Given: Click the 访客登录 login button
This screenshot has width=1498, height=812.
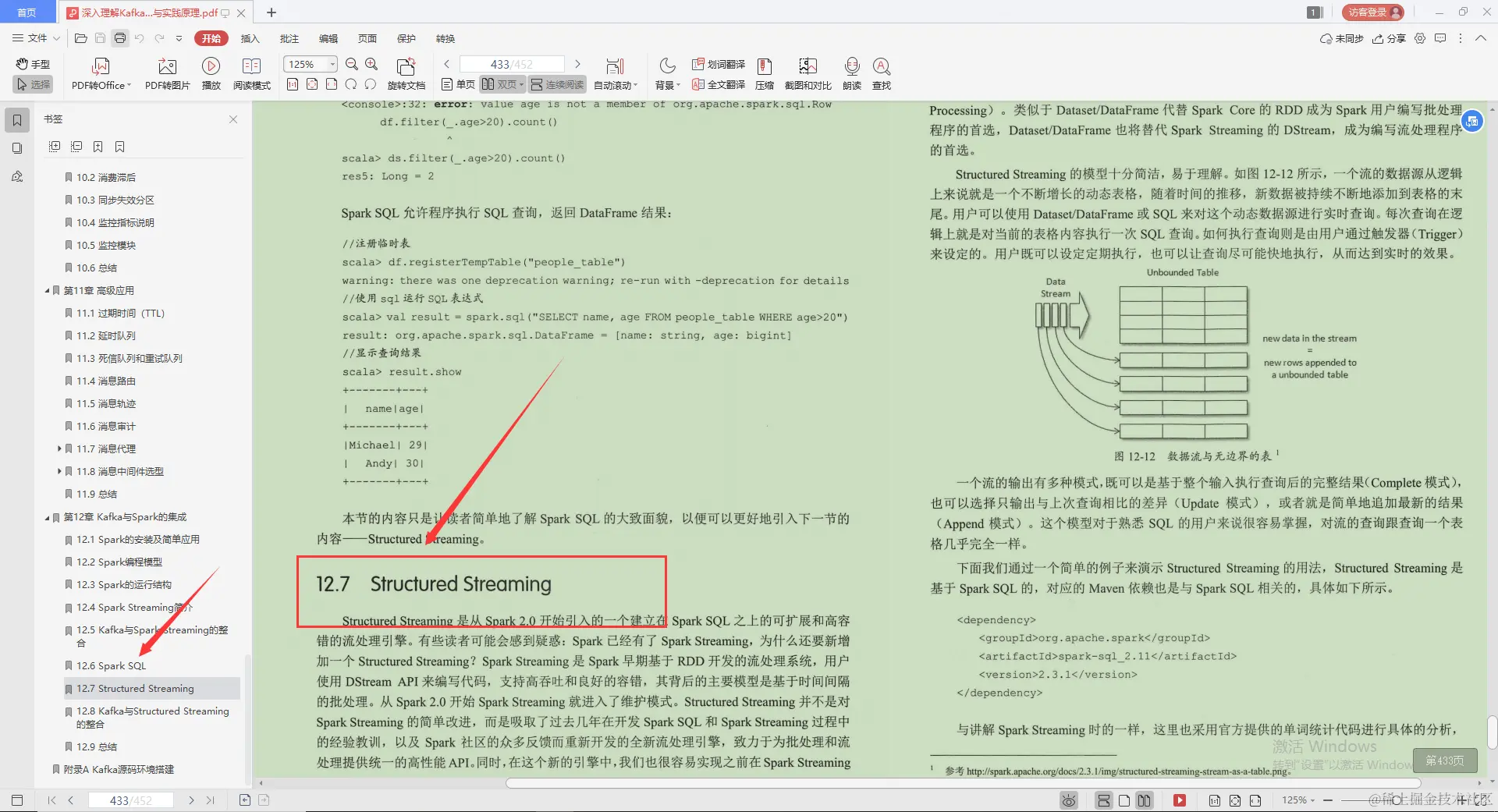Looking at the screenshot, I should coord(1371,12).
